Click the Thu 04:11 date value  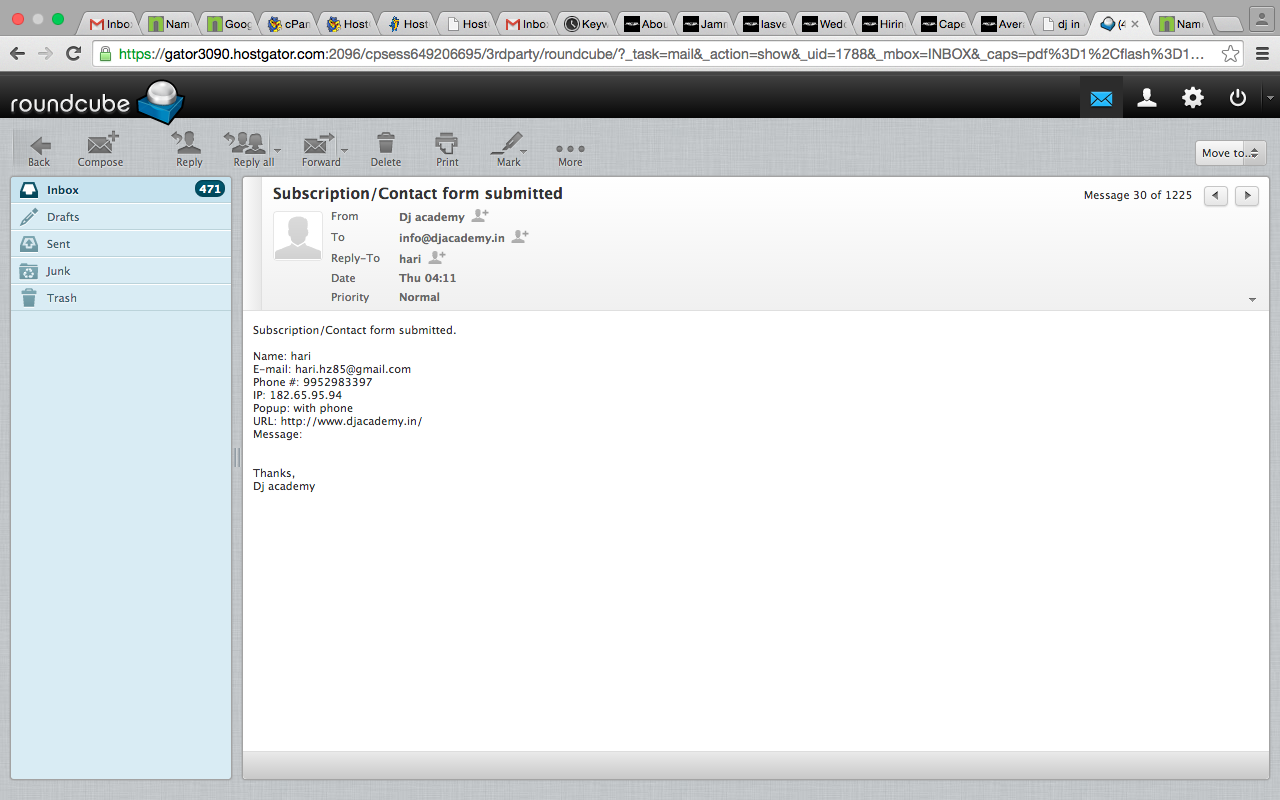point(427,278)
